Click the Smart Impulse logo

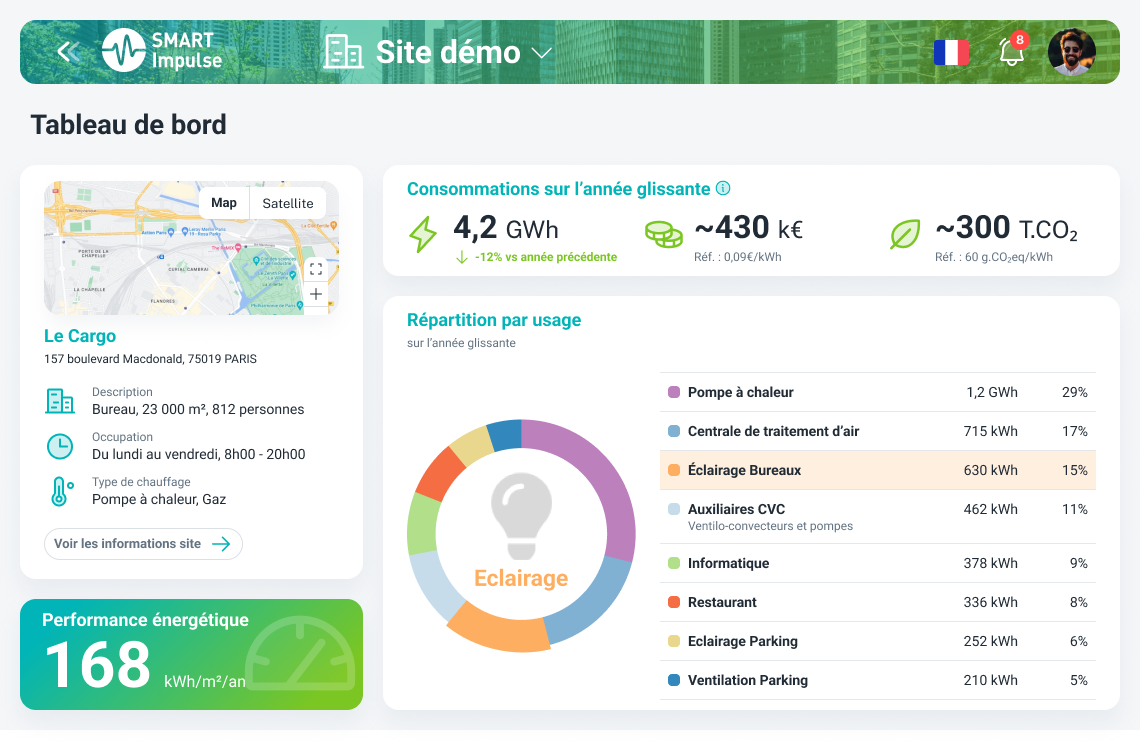coord(125,50)
